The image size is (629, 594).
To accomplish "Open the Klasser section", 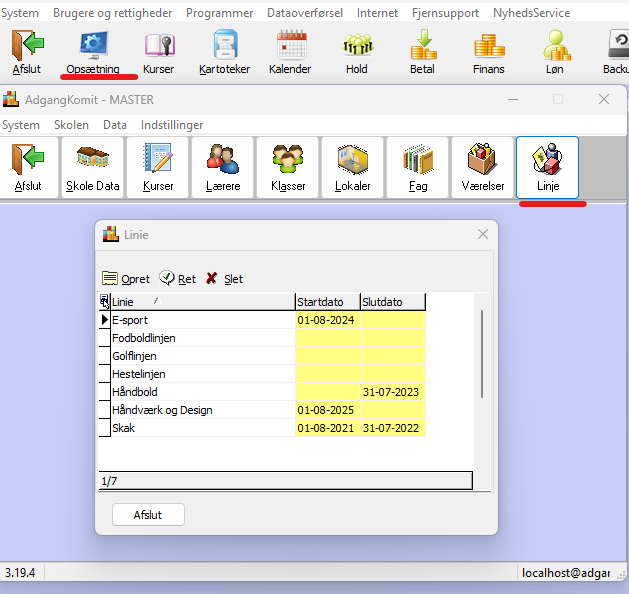I will (288, 168).
